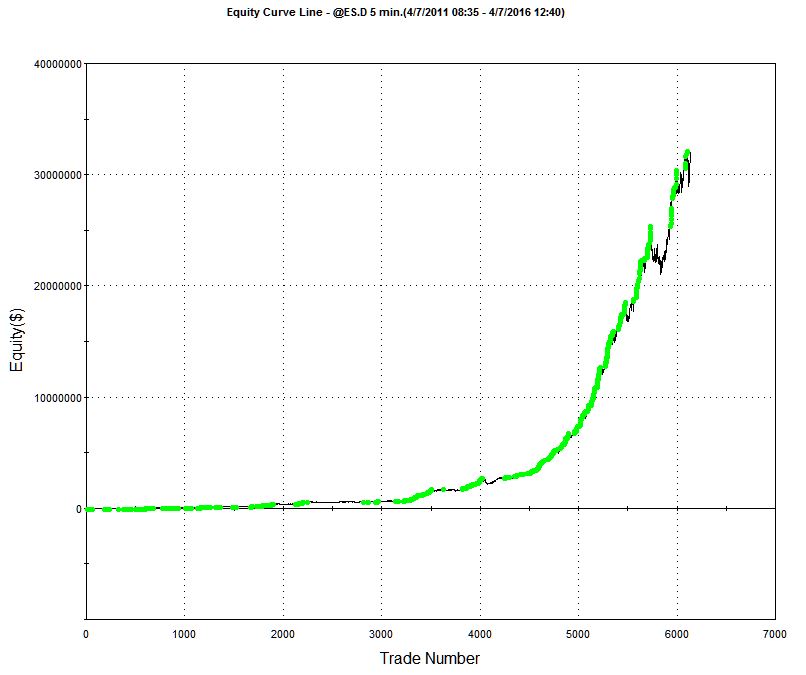Viewport: 806px width, 675px height.
Task: Click the x-axis value 2000
Action: point(283,634)
